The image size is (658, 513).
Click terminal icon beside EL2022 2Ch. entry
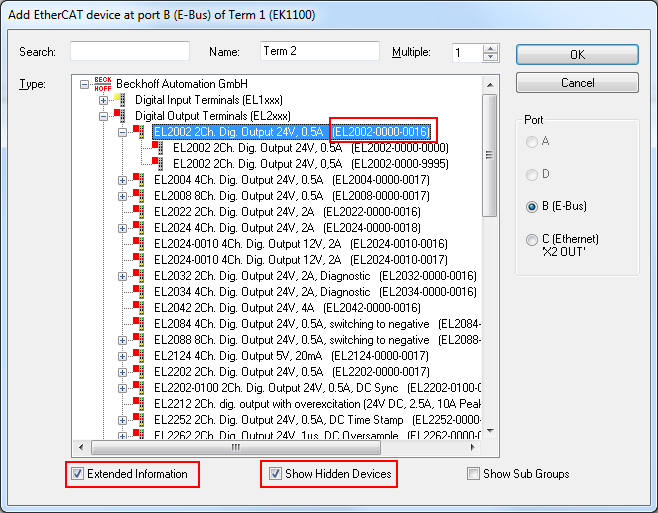click(139, 212)
